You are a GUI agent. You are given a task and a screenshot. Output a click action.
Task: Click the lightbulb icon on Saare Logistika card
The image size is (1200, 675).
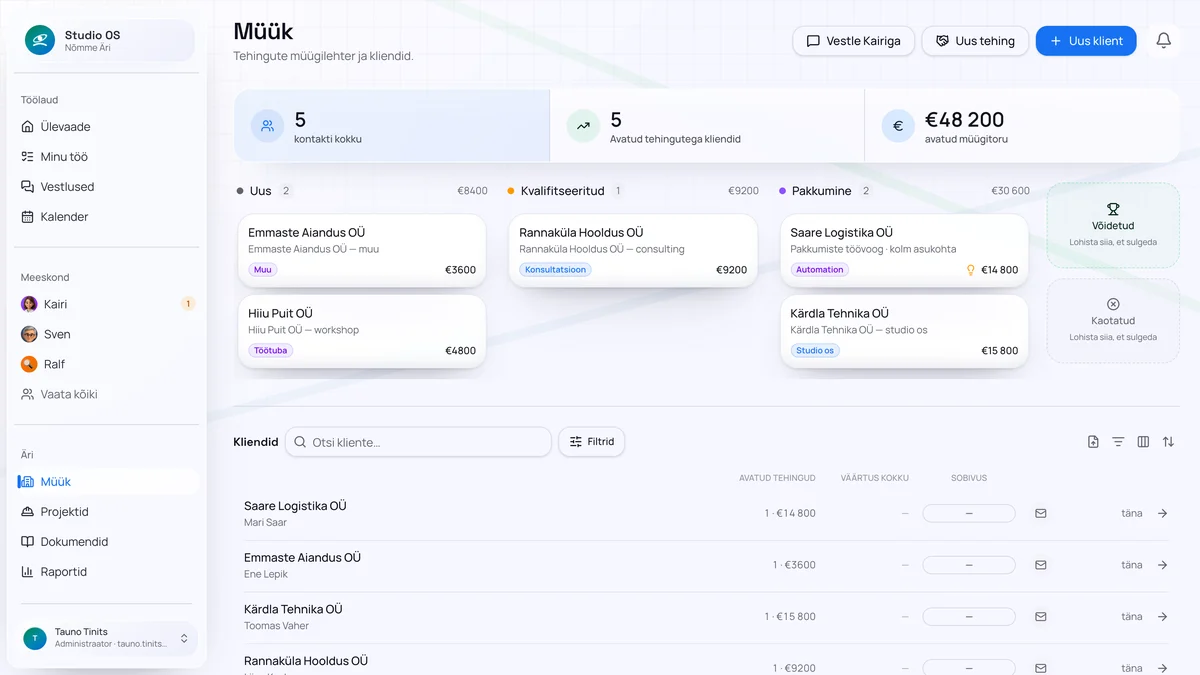[970, 270]
